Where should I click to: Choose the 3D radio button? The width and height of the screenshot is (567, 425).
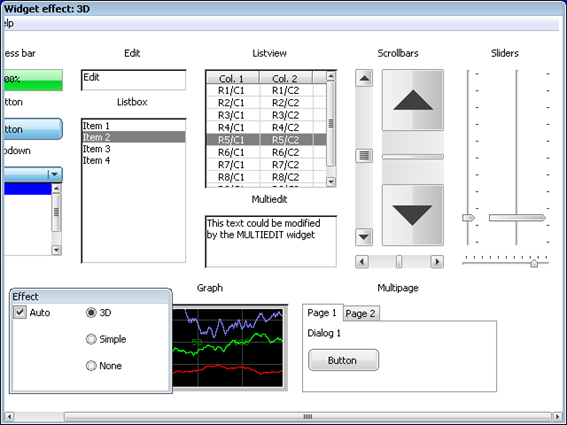pos(91,313)
